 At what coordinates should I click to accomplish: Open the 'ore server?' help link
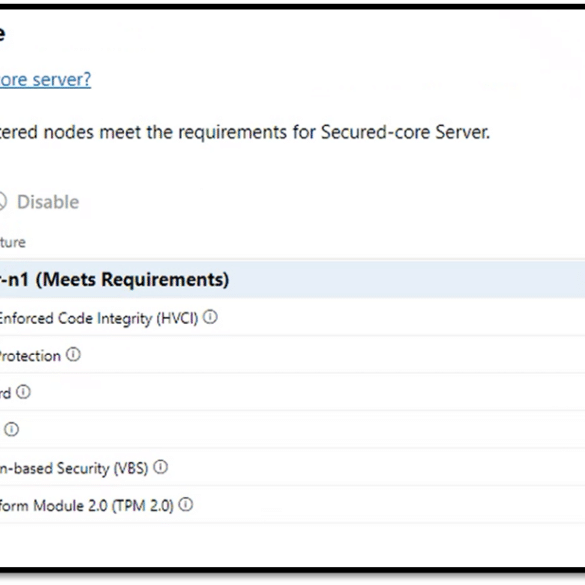[45, 79]
